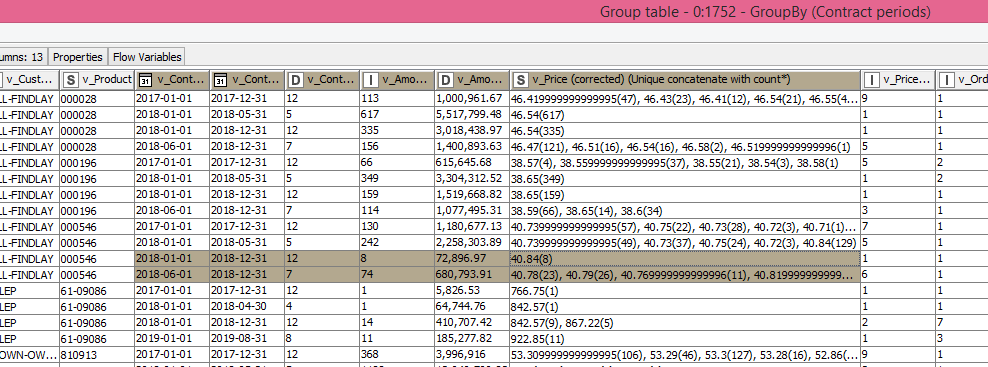Click price cell 766.75(1)
988x367 pixels.
pyautogui.click(x=685, y=291)
